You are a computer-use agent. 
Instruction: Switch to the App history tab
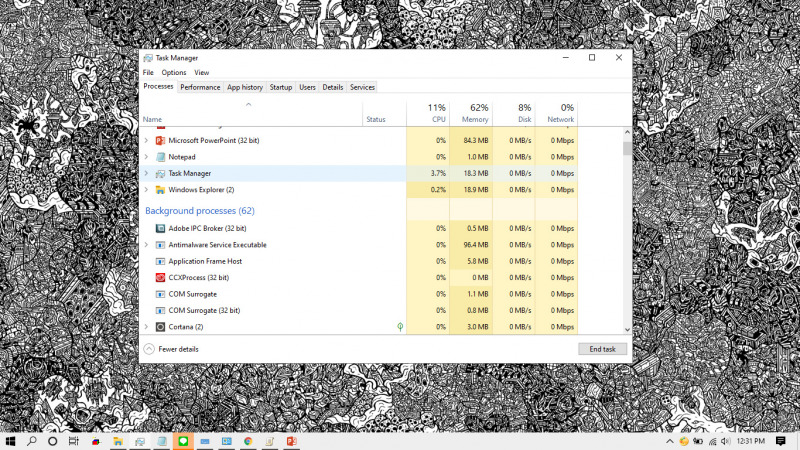click(245, 87)
